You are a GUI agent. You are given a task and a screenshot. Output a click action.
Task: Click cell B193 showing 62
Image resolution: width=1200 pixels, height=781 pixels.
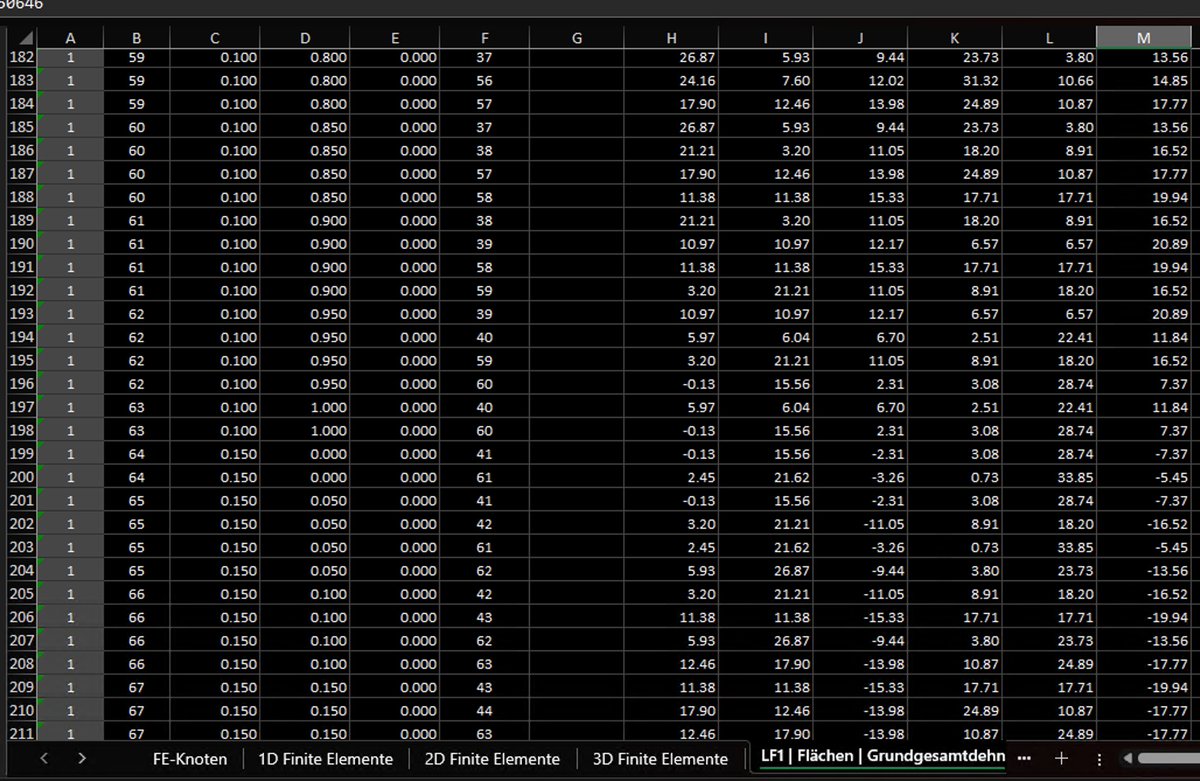click(x=137, y=314)
